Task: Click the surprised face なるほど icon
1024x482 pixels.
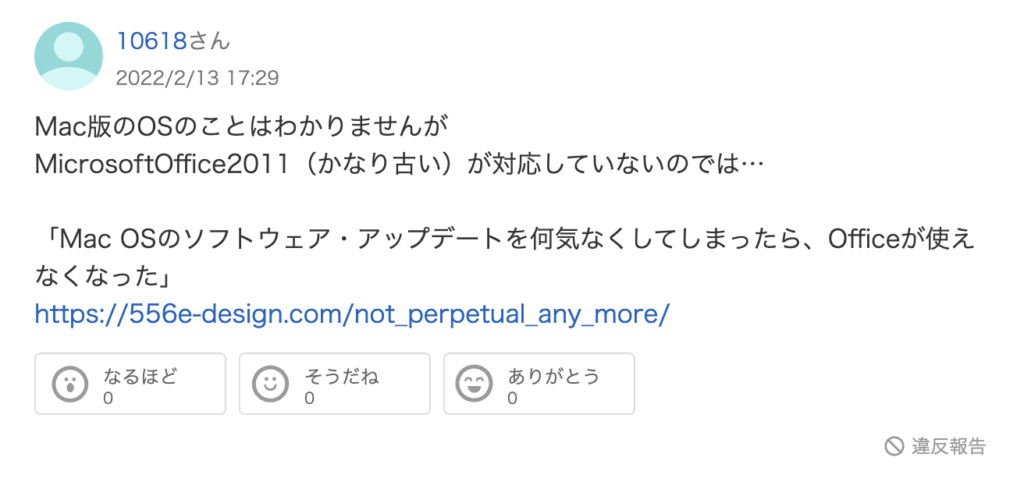Action: click(x=70, y=383)
